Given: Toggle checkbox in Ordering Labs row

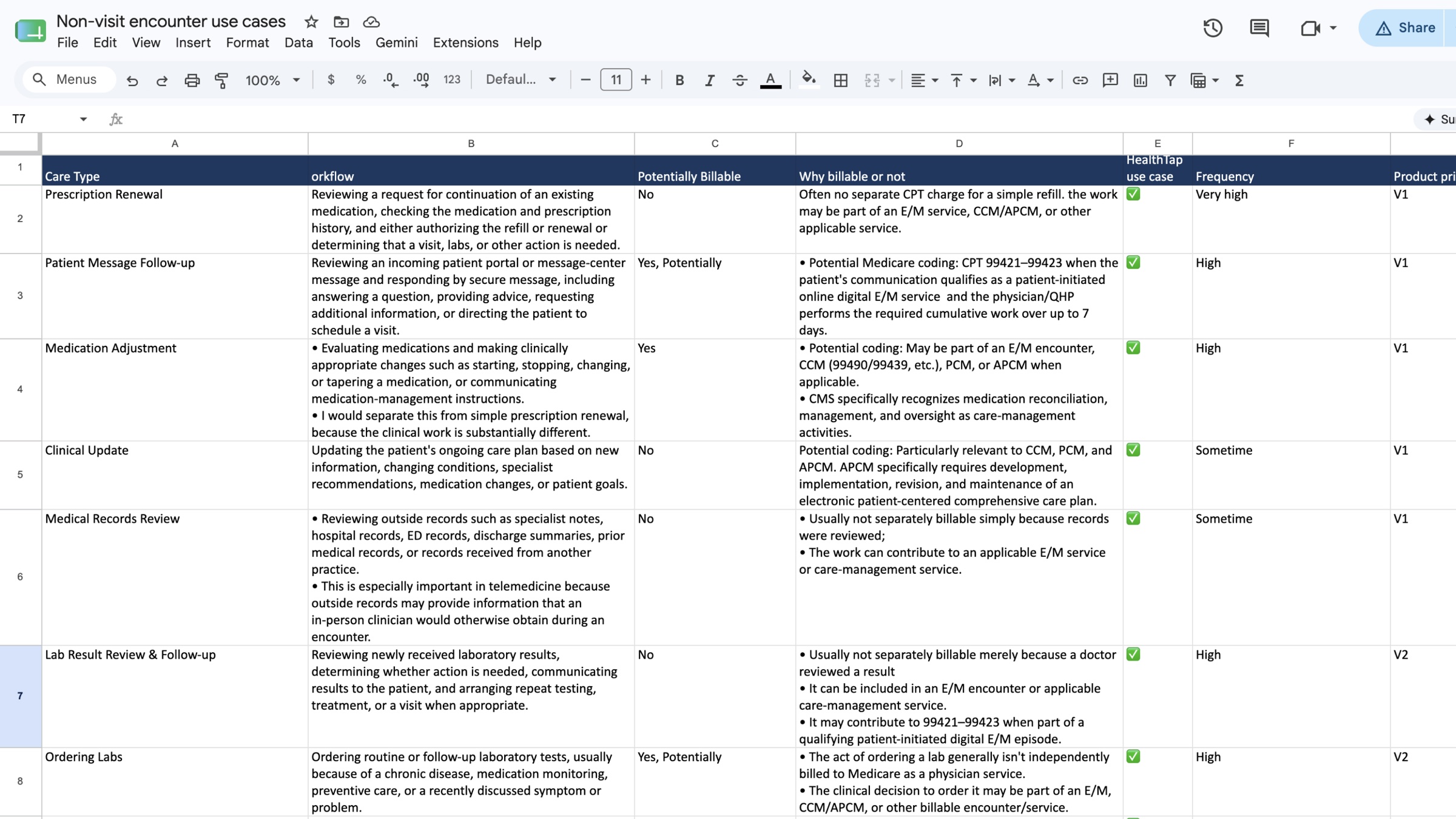Looking at the screenshot, I should (1133, 756).
